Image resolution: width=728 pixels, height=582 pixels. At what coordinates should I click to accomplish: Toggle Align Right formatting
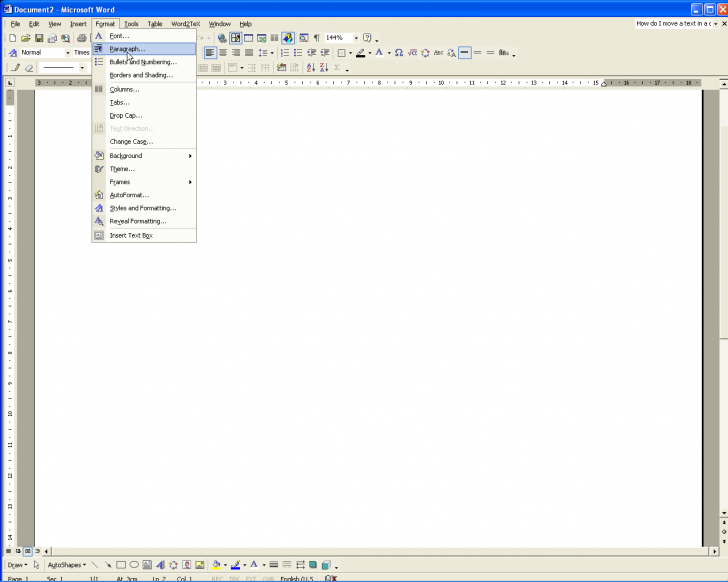[236, 53]
